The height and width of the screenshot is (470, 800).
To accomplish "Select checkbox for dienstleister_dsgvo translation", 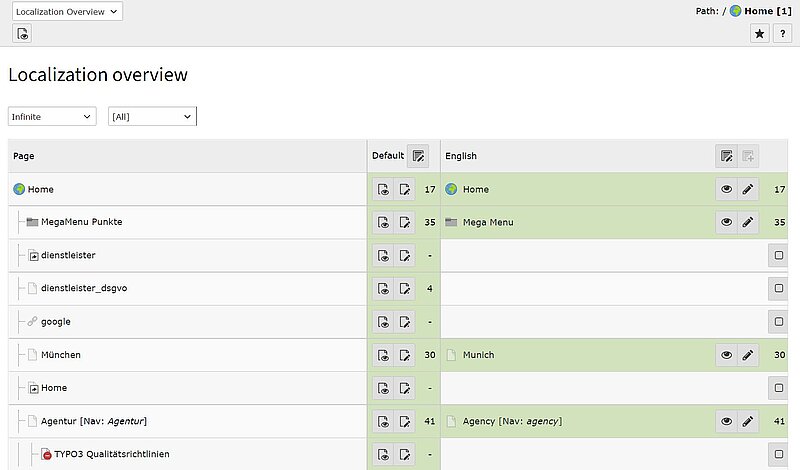I will [778, 289].
